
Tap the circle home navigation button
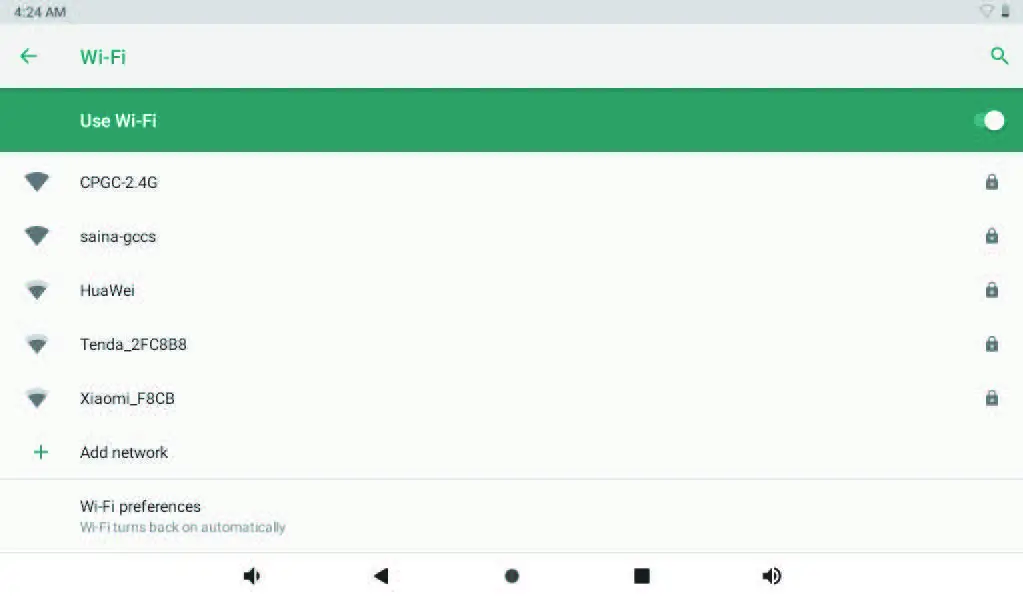tap(512, 576)
